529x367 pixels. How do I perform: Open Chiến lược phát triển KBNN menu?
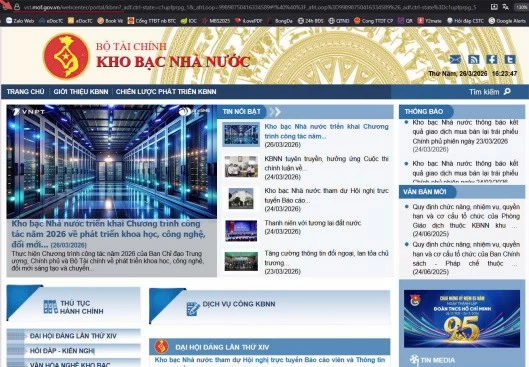(166, 92)
